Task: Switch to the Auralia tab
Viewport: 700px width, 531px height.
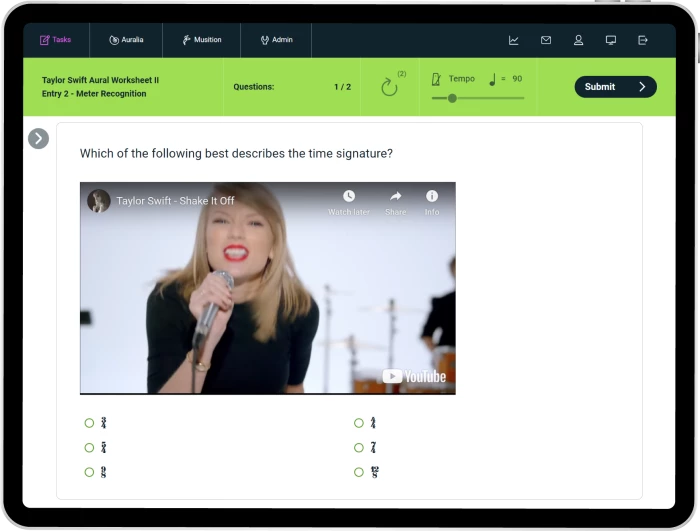Action: coord(125,40)
